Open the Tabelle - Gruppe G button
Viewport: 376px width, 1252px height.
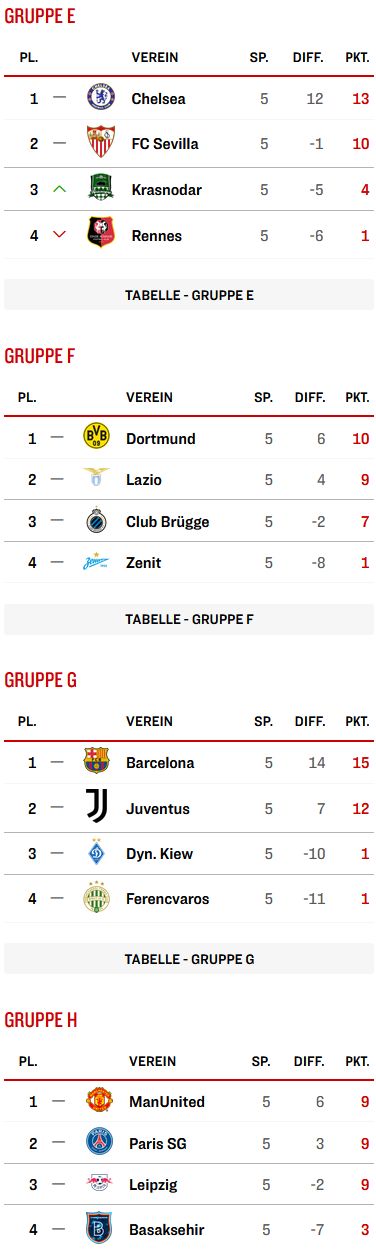[x=190, y=959]
